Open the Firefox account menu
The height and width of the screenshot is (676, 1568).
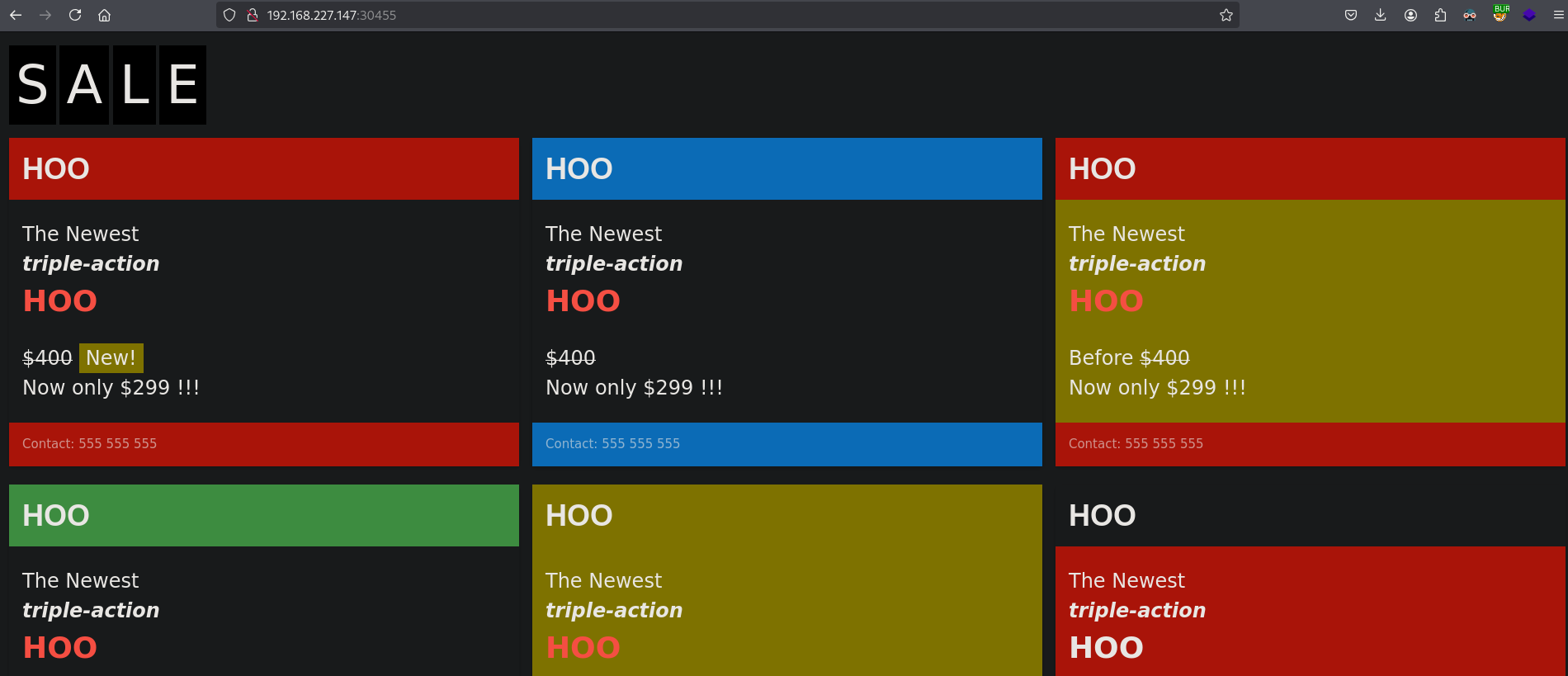click(1410, 15)
